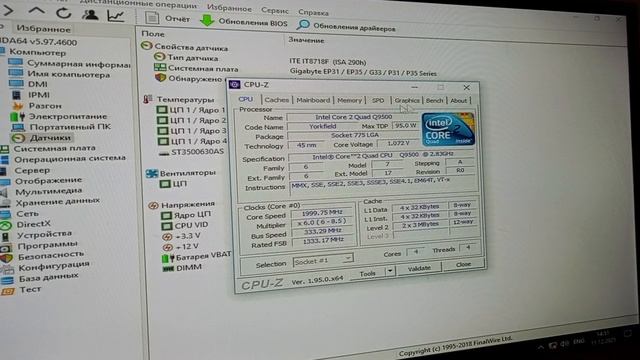Select the +12 V voltage row
The width and height of the screenshot is (640, 360).
pyautogui.click(x=180, y=247)
